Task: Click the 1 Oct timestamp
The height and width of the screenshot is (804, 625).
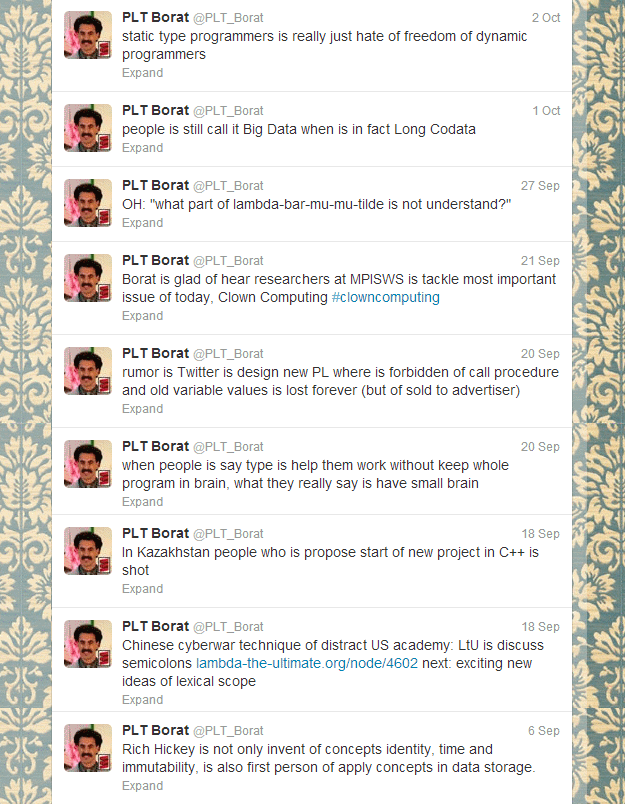Action: click(546, 111)
